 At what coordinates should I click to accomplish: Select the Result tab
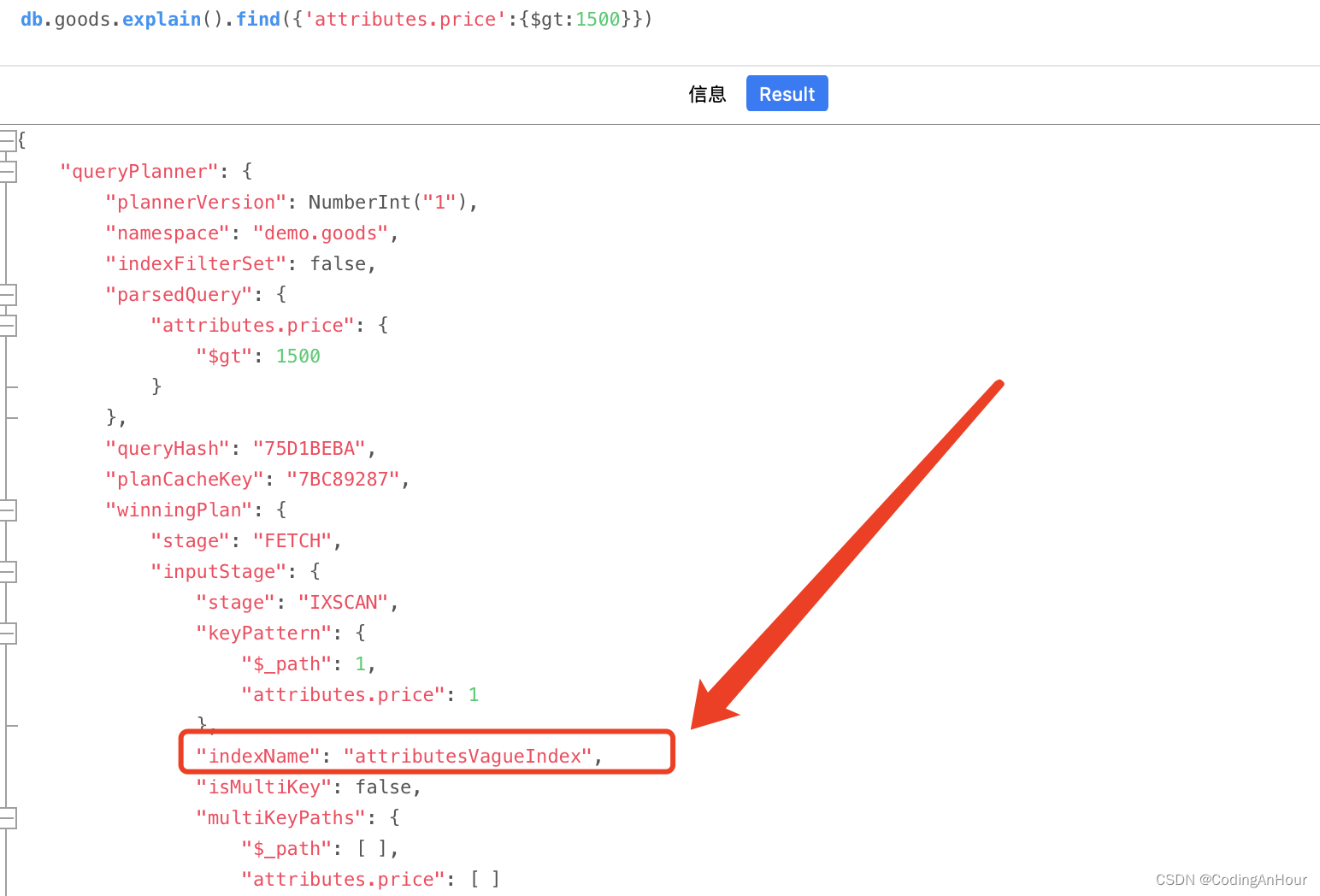tap(787, 93)
